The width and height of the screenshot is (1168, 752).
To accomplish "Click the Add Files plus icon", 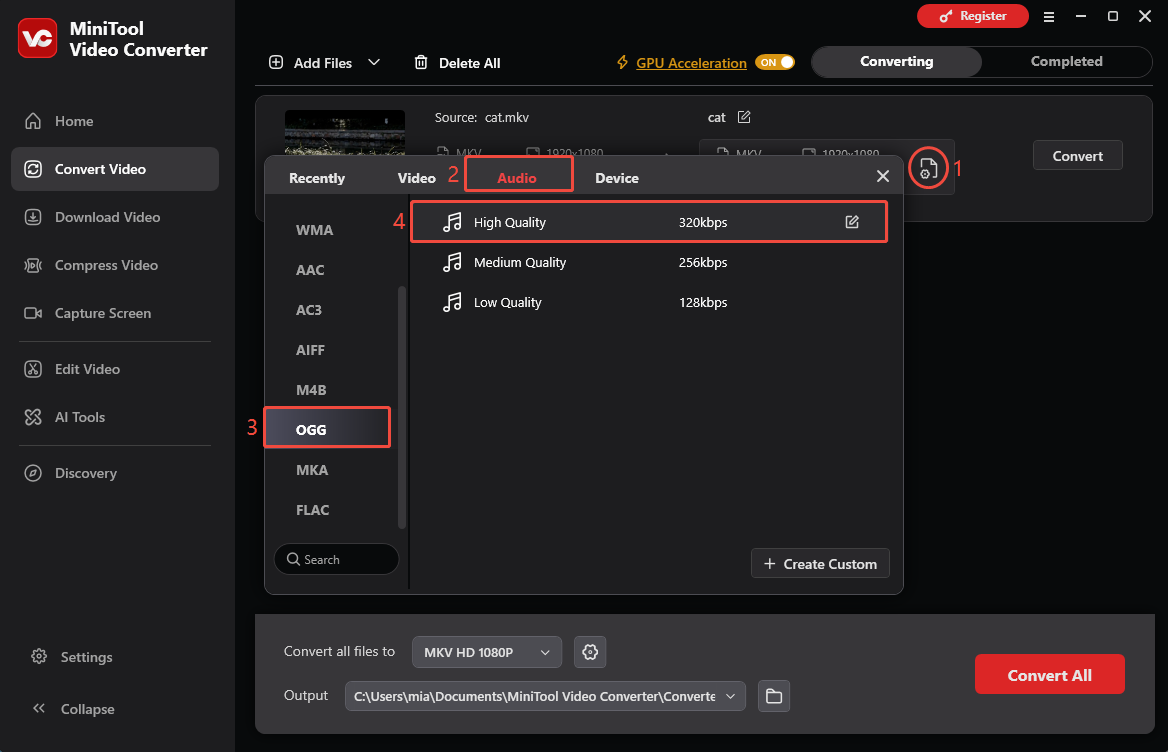I will click(276, 63).
